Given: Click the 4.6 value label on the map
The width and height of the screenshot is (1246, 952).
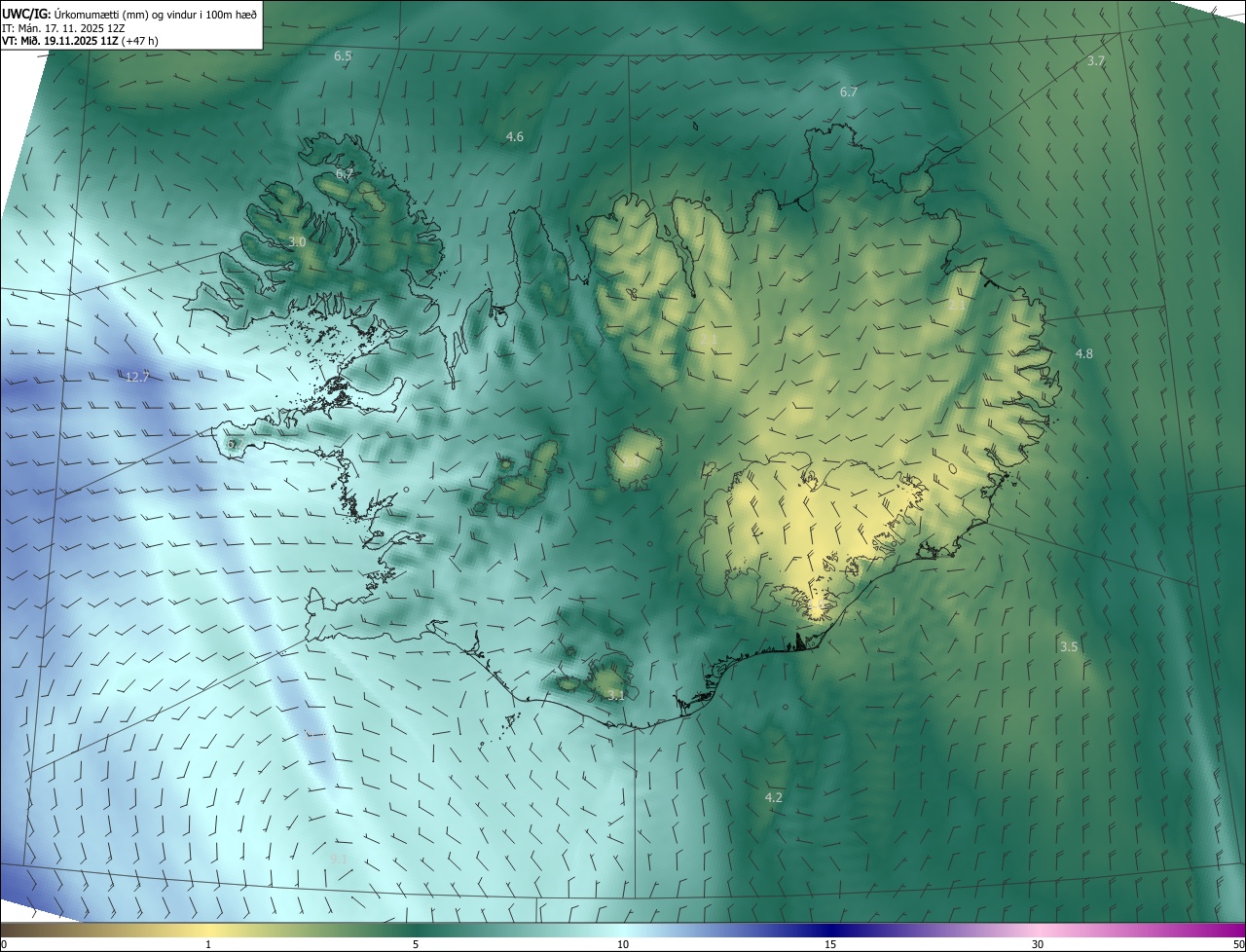Looking at the screenshot, I should point(515,137).
